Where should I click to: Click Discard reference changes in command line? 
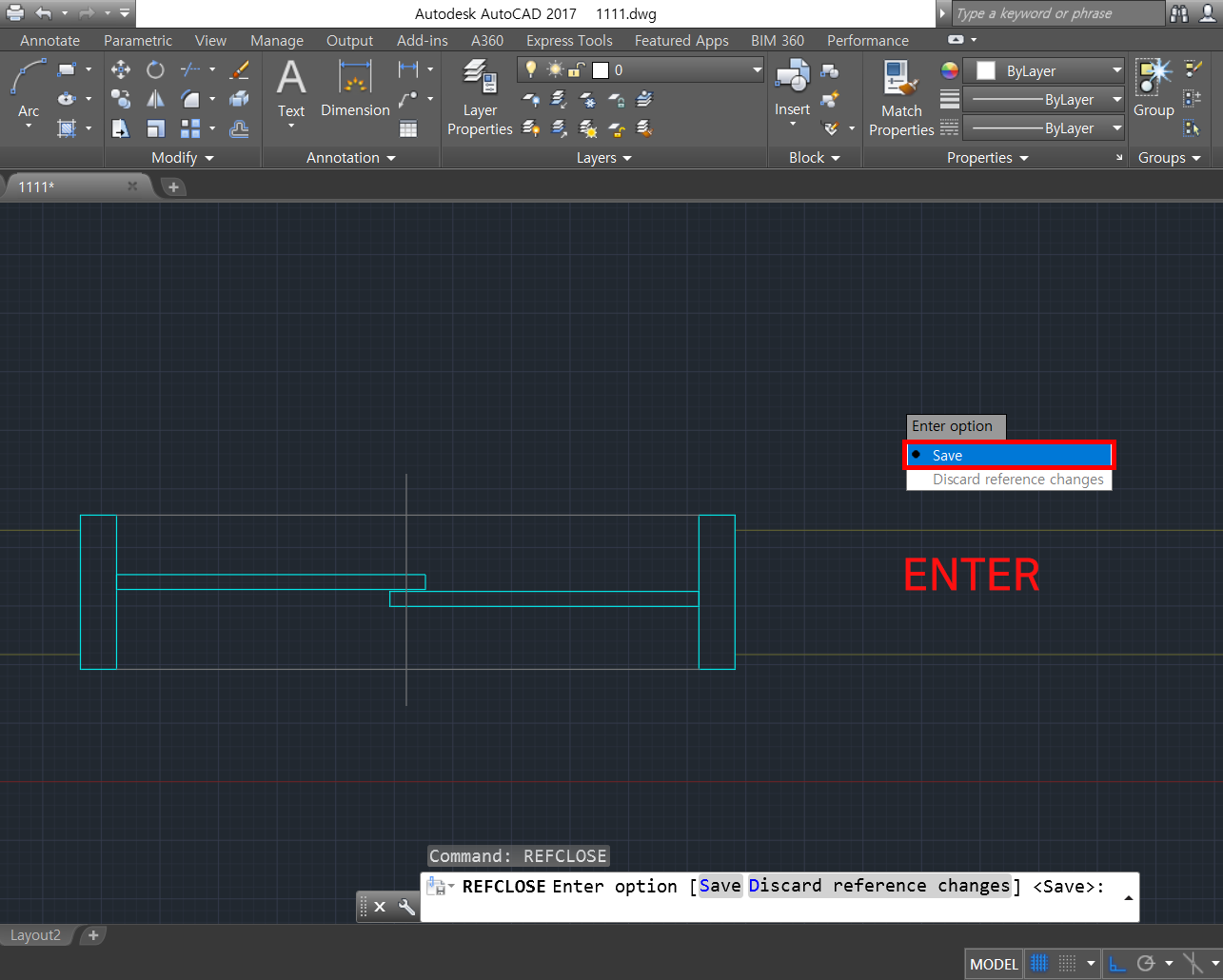[879, 886]
